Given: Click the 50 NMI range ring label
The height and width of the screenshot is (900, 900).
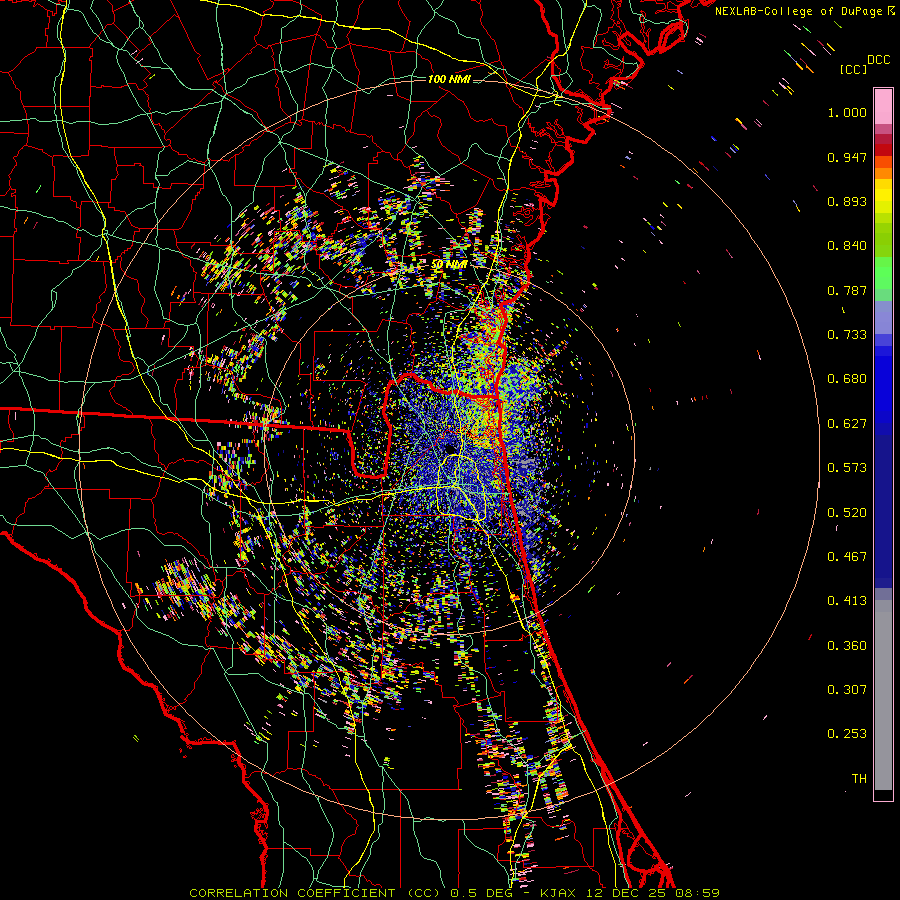Looking at the screenshot, I should tap(449, 264).
